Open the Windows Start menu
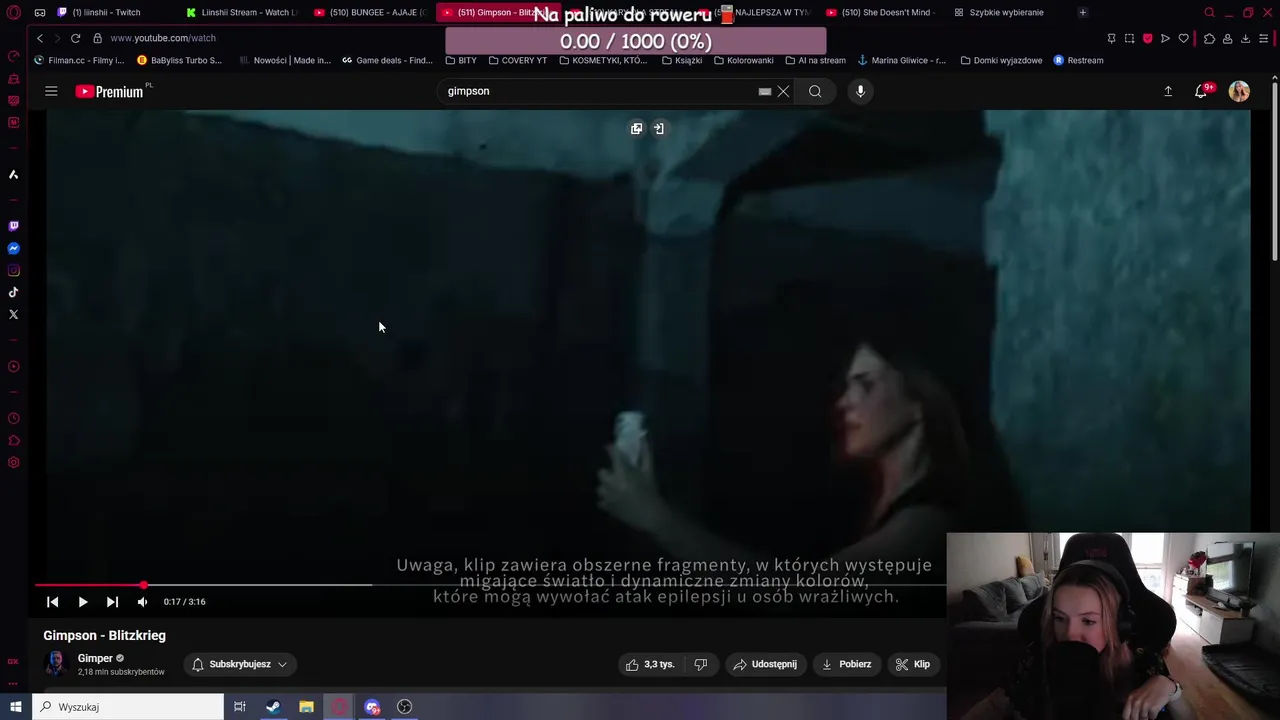 tap(15, 707)
